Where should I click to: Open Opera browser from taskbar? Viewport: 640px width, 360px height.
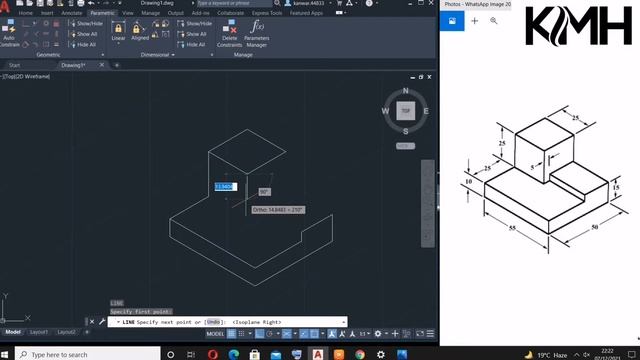213,354
